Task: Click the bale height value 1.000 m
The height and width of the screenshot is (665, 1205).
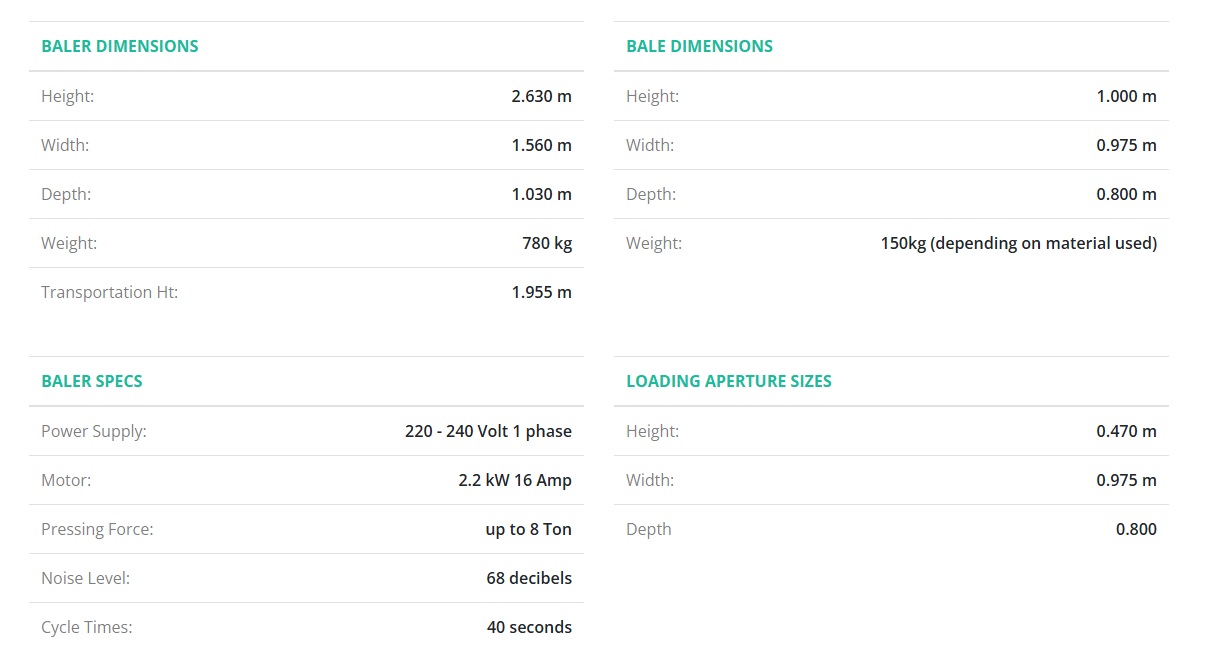Action: tap(1126, 96)
